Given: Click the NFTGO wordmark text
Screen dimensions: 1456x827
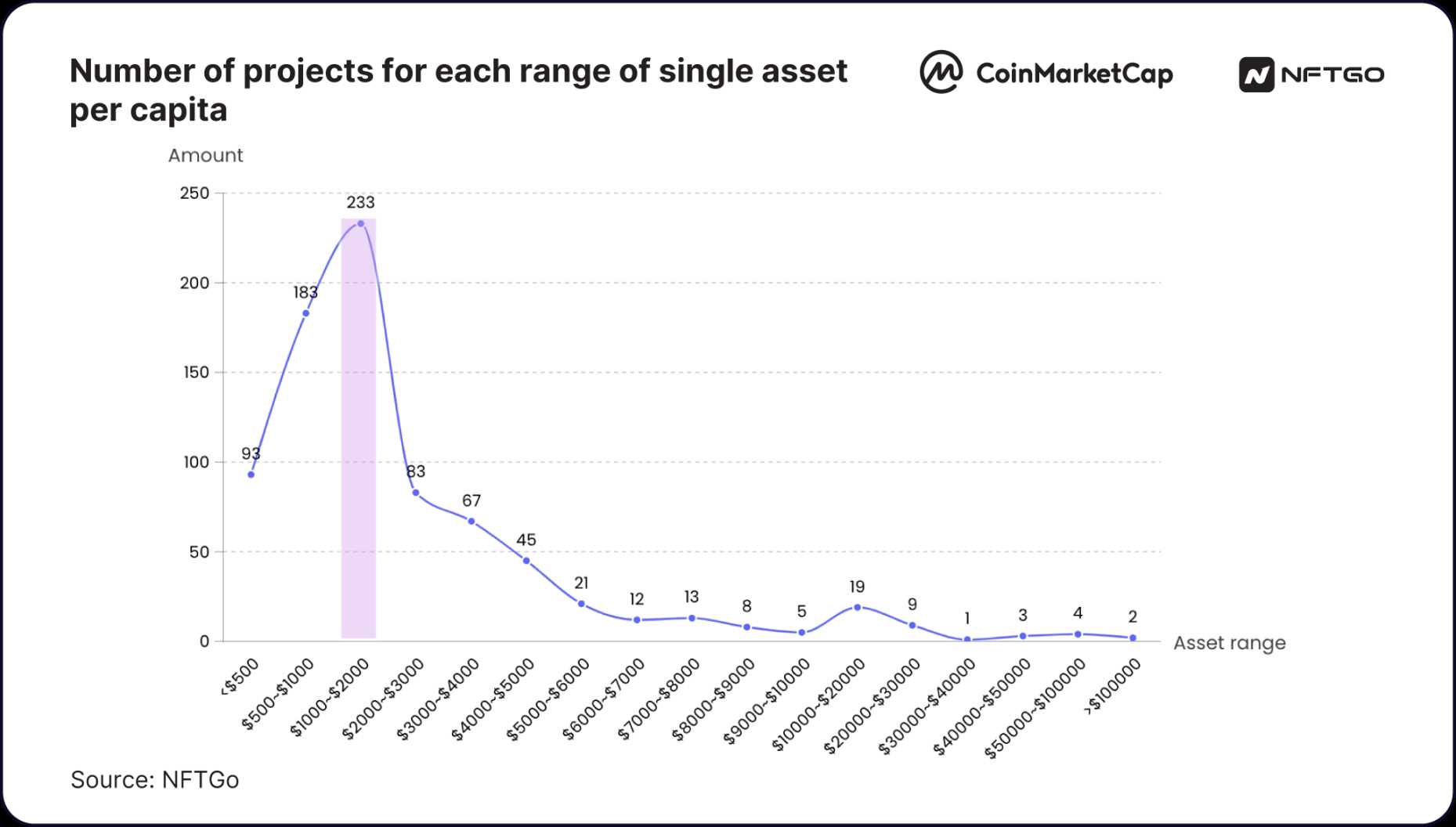Looking at the screenshot, I should [x=1332, y=75].
